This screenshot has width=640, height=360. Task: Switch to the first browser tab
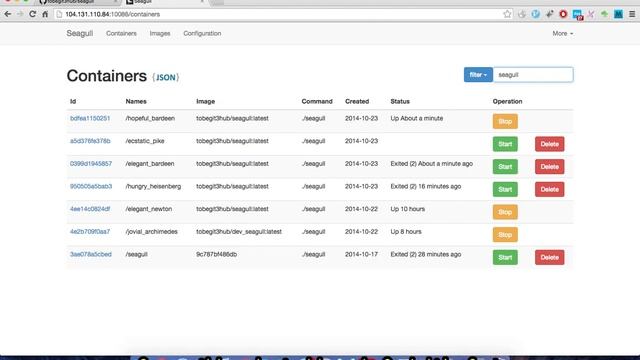(78, 2)
